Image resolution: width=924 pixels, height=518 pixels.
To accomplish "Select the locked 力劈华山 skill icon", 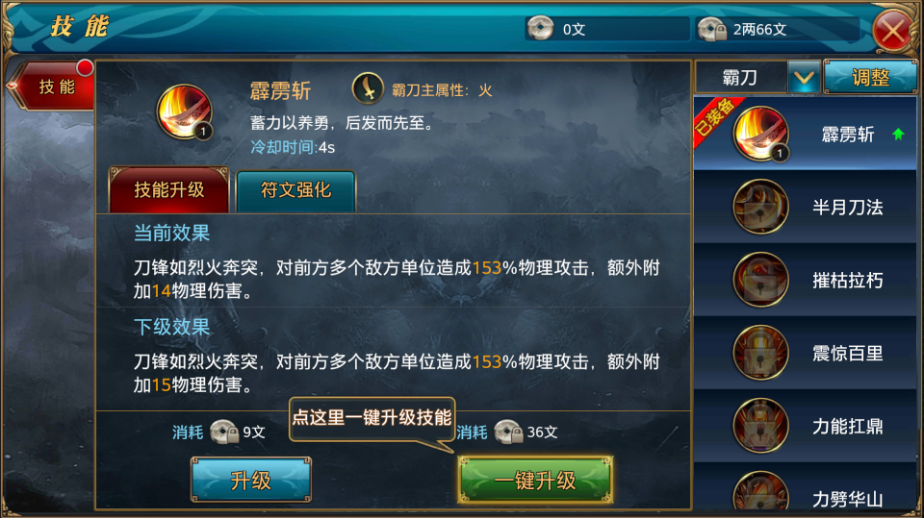I will pos(761,490).
